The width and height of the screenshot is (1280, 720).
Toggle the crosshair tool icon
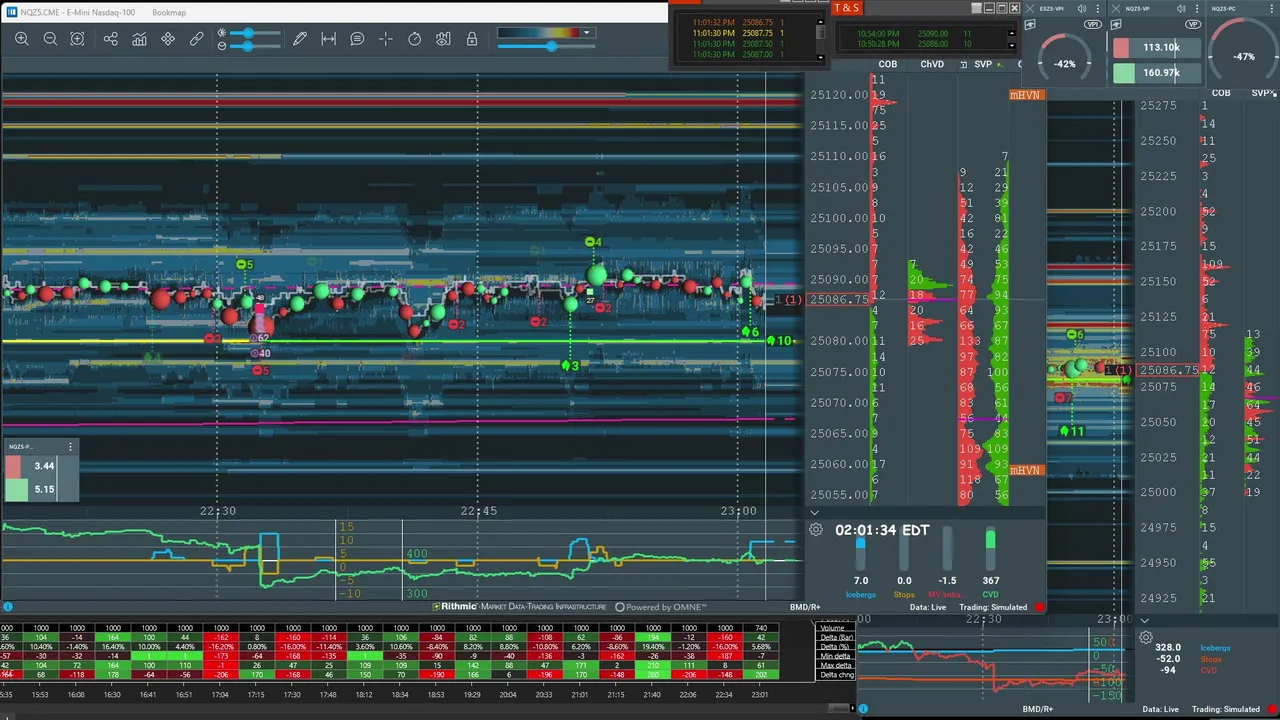coord(386,39)
